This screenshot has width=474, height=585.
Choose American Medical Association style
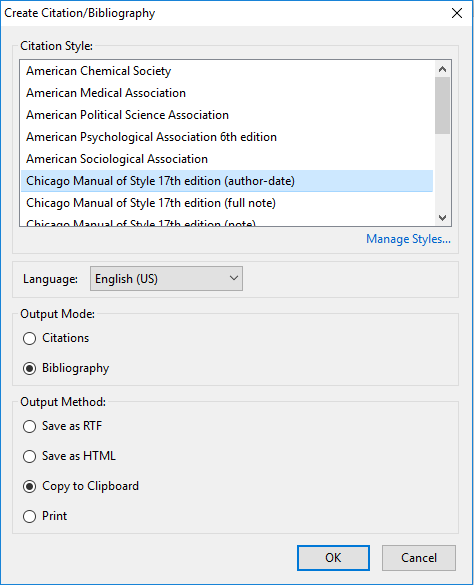click(227, 93)
